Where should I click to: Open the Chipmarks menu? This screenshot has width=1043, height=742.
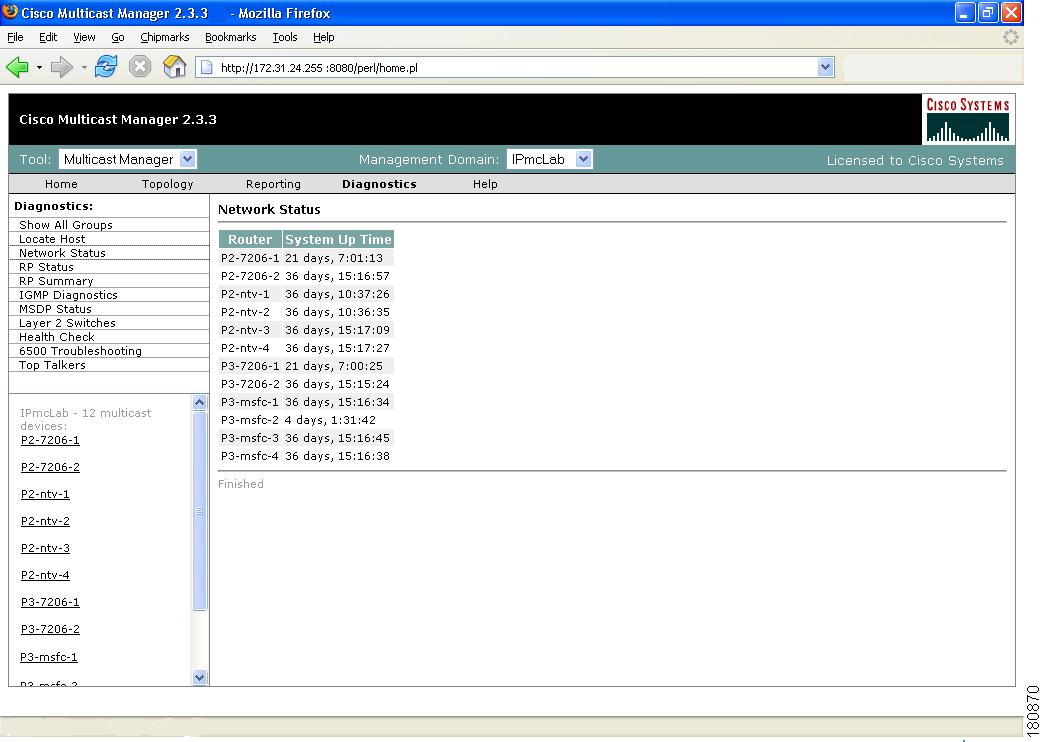(164, 37)
